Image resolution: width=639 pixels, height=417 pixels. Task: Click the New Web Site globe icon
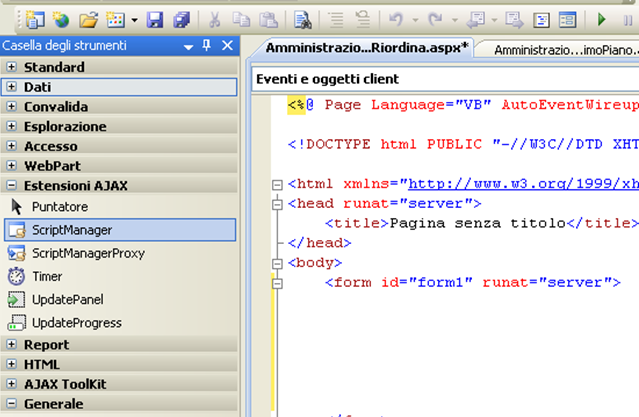pos(62,19)
